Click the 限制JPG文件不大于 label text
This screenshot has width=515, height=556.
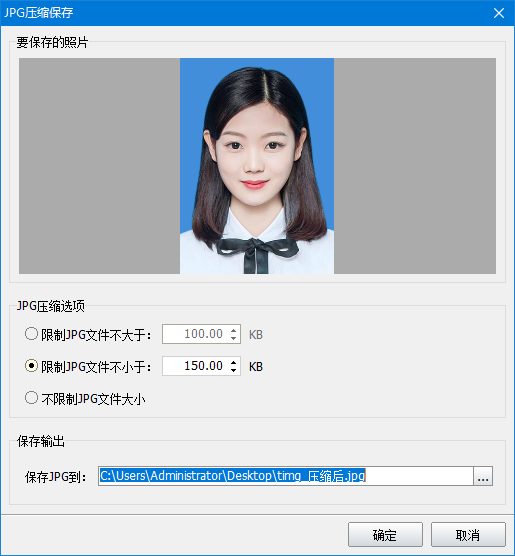pyautogui.click(x=96, y=335)
